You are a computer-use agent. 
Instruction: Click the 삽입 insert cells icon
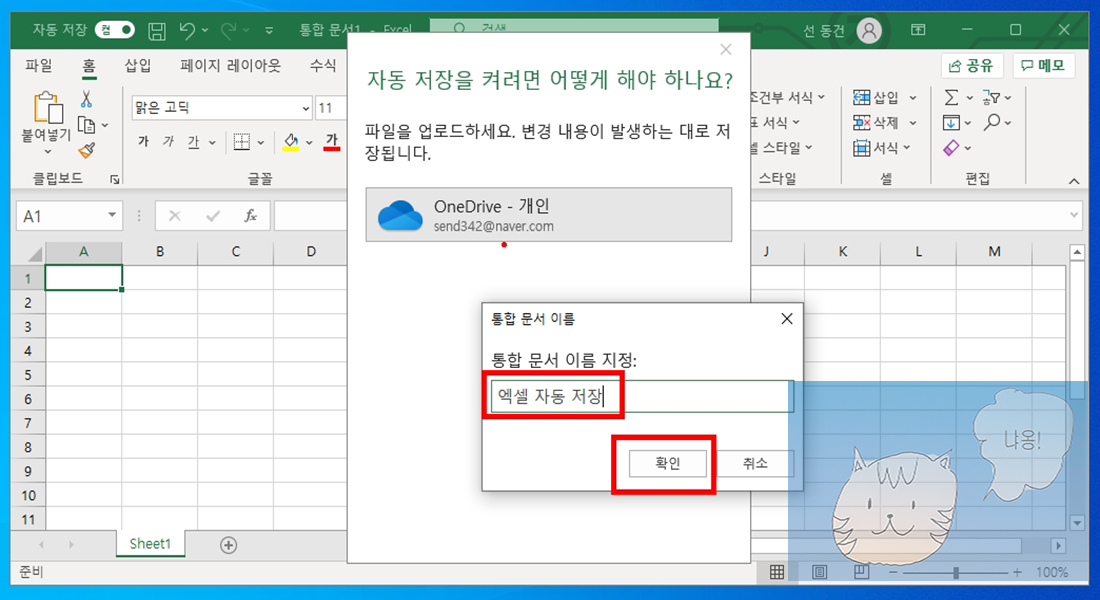click(861, 97)
